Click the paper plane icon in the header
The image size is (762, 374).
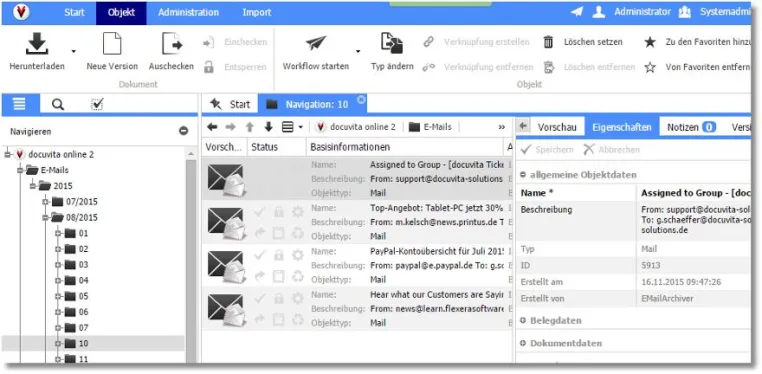[x=577, y=12]
